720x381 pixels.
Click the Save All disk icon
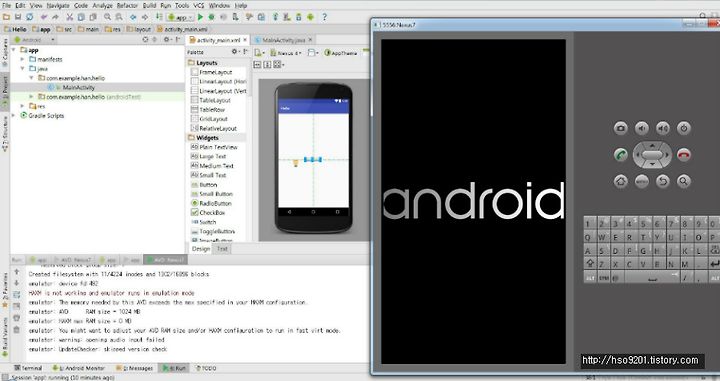(x=18, y=17)
